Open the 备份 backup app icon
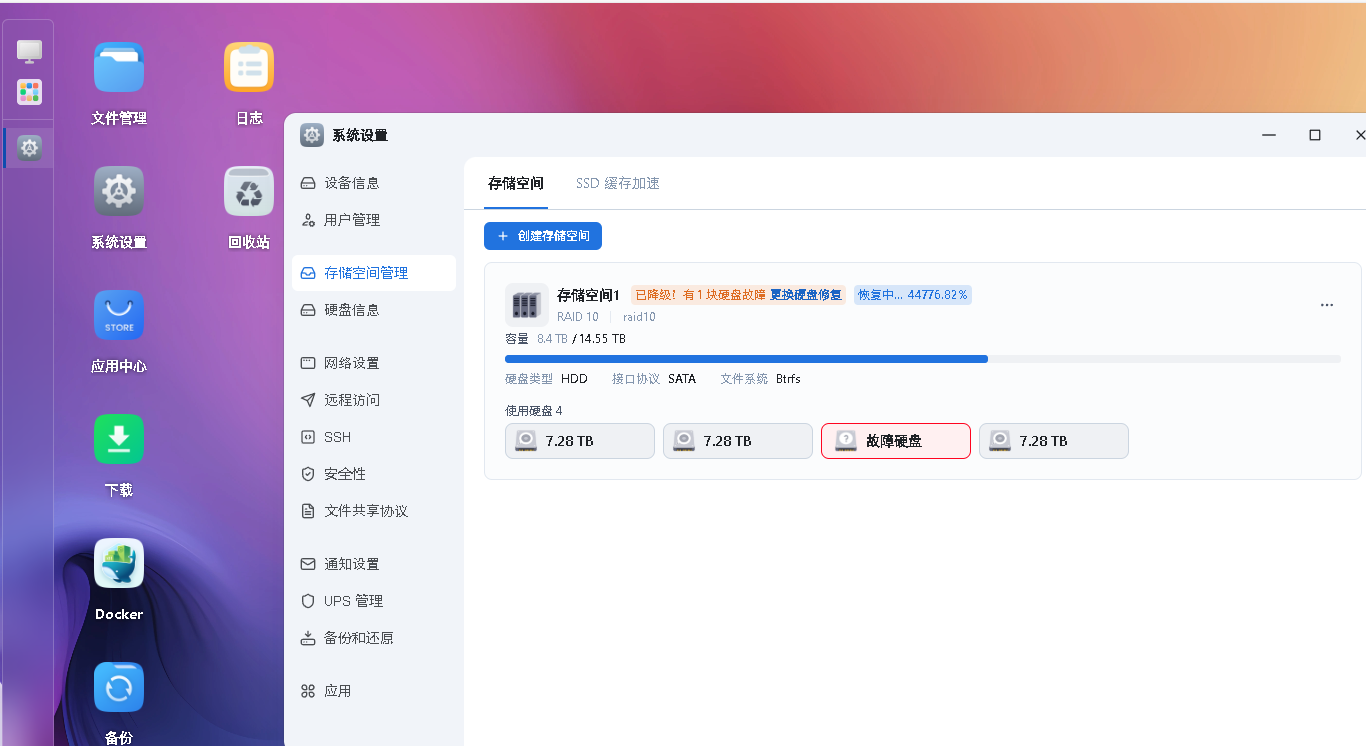Viewport: 1366px width, 746px height. pyautogui.click(x=119, y=688)
